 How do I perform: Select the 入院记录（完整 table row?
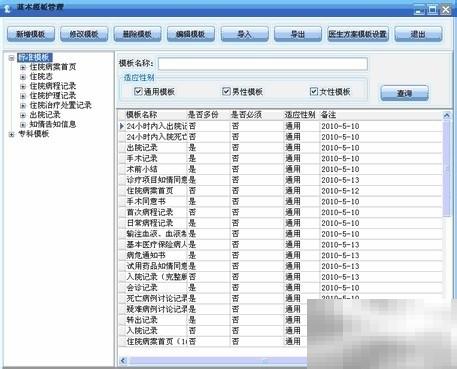tap(281, 277)
